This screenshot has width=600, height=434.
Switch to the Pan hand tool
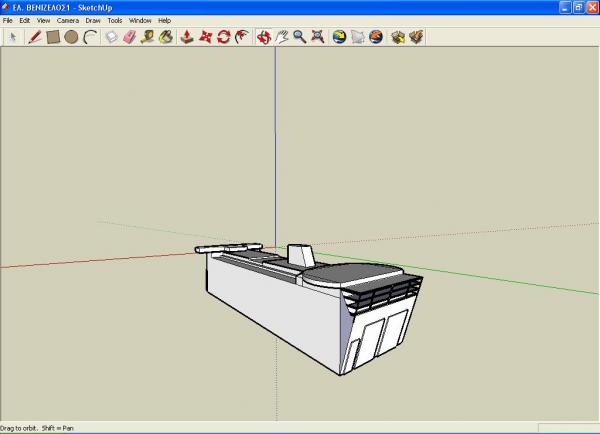click(x=281, y=37)
